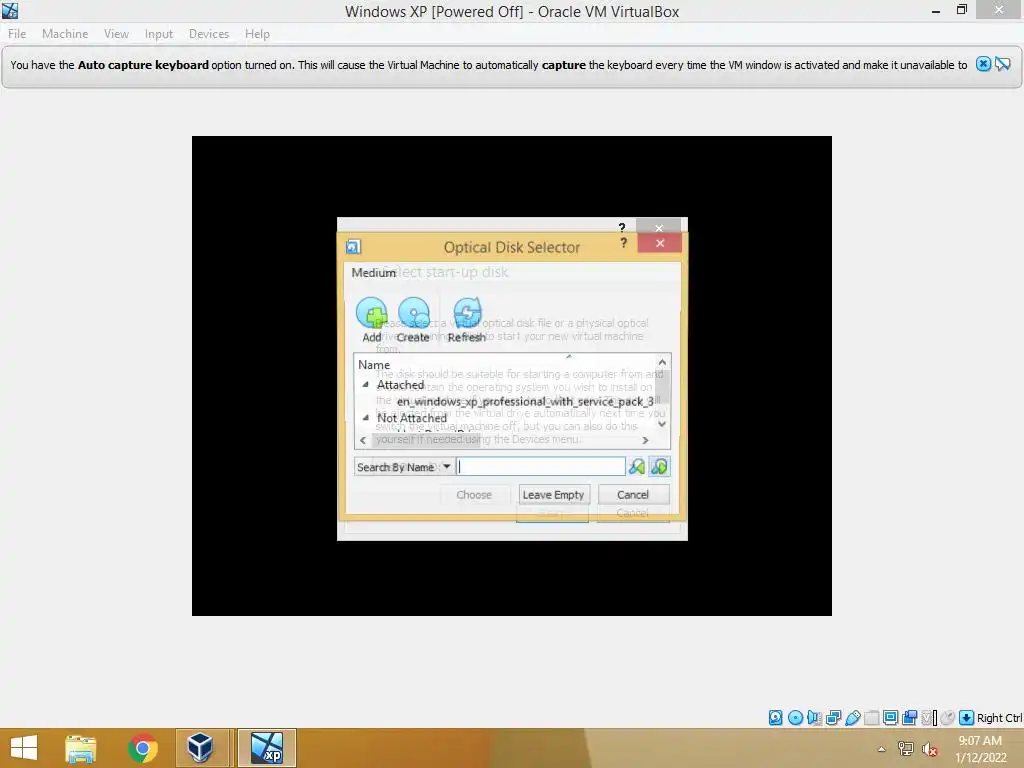Collapse the Not Attached tree group
The image size is (1024, 768).
click(366, 417)
